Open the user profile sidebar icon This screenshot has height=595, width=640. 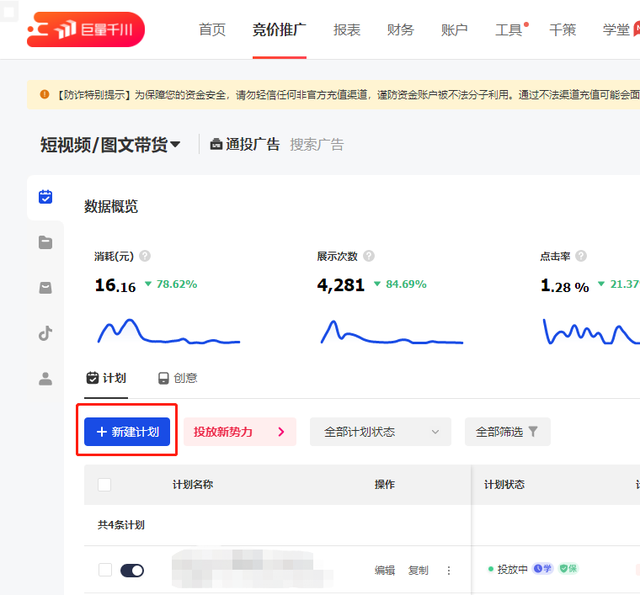tap(45, 379)
